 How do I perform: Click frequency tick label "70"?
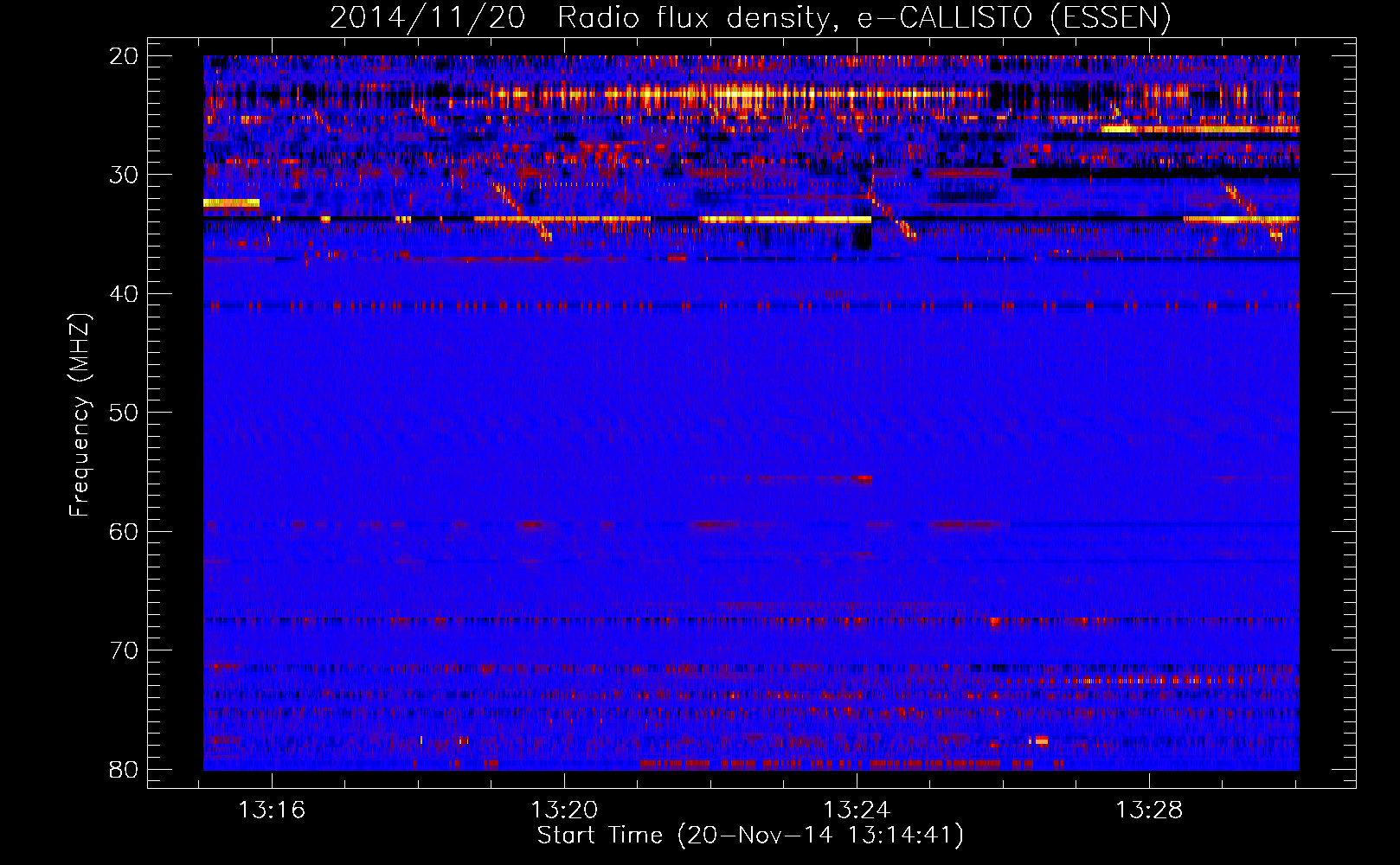(125, 650)
